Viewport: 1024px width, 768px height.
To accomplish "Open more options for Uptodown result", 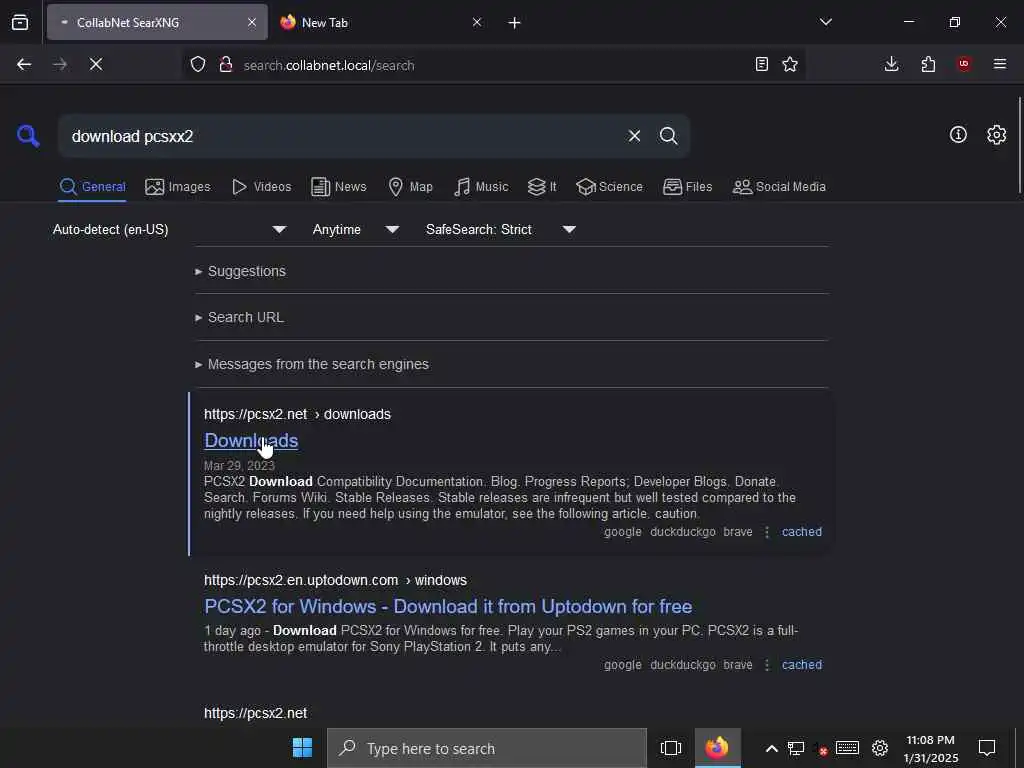I will point(767,665).
